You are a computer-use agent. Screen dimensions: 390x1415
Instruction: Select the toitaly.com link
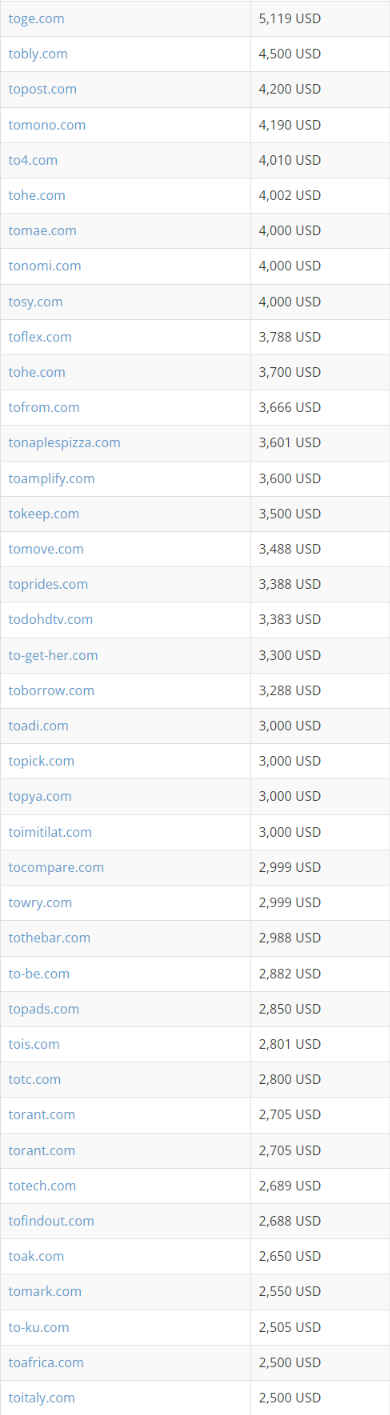[42, 1397]
